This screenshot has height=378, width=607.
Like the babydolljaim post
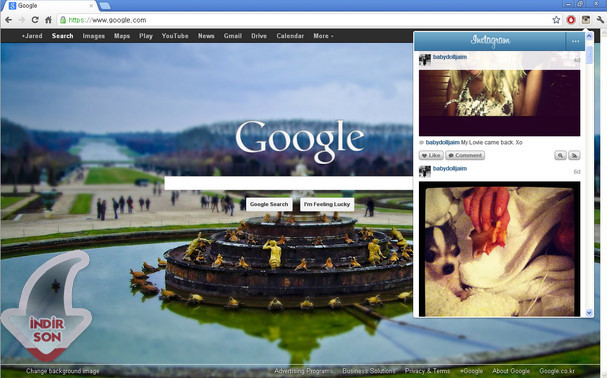(x=431, y=155)
